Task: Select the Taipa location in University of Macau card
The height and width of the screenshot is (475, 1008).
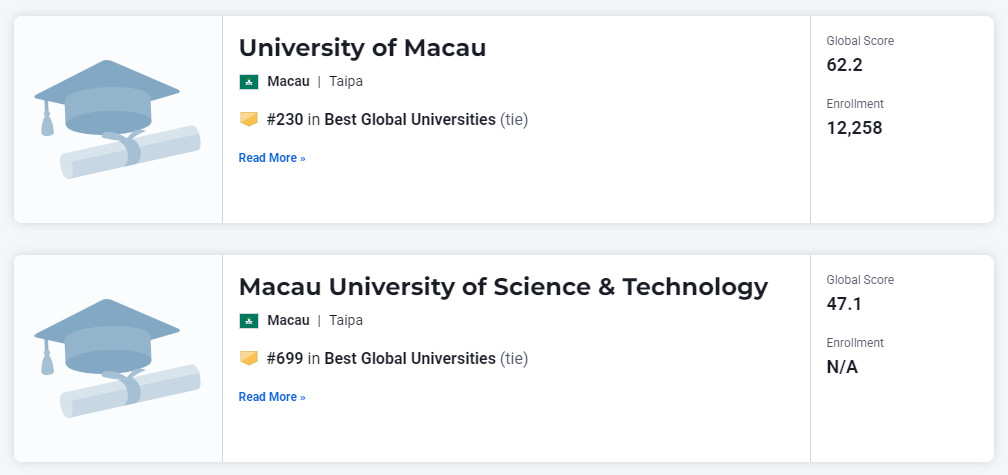Action: pyautogui.click(x=346, y=82)
